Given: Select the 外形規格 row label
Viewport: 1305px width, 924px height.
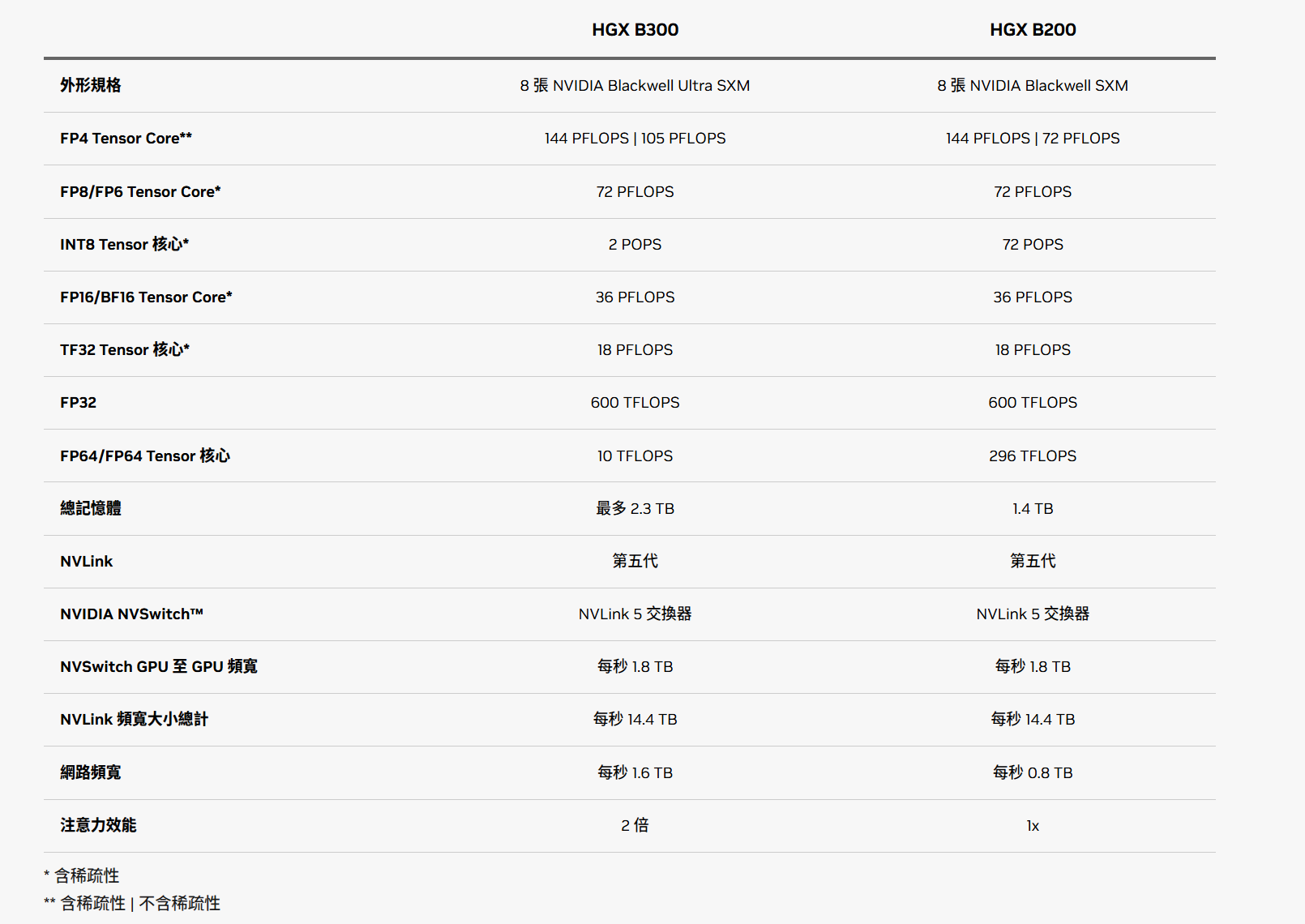Looking at the screenshot, I should point(91,85).
